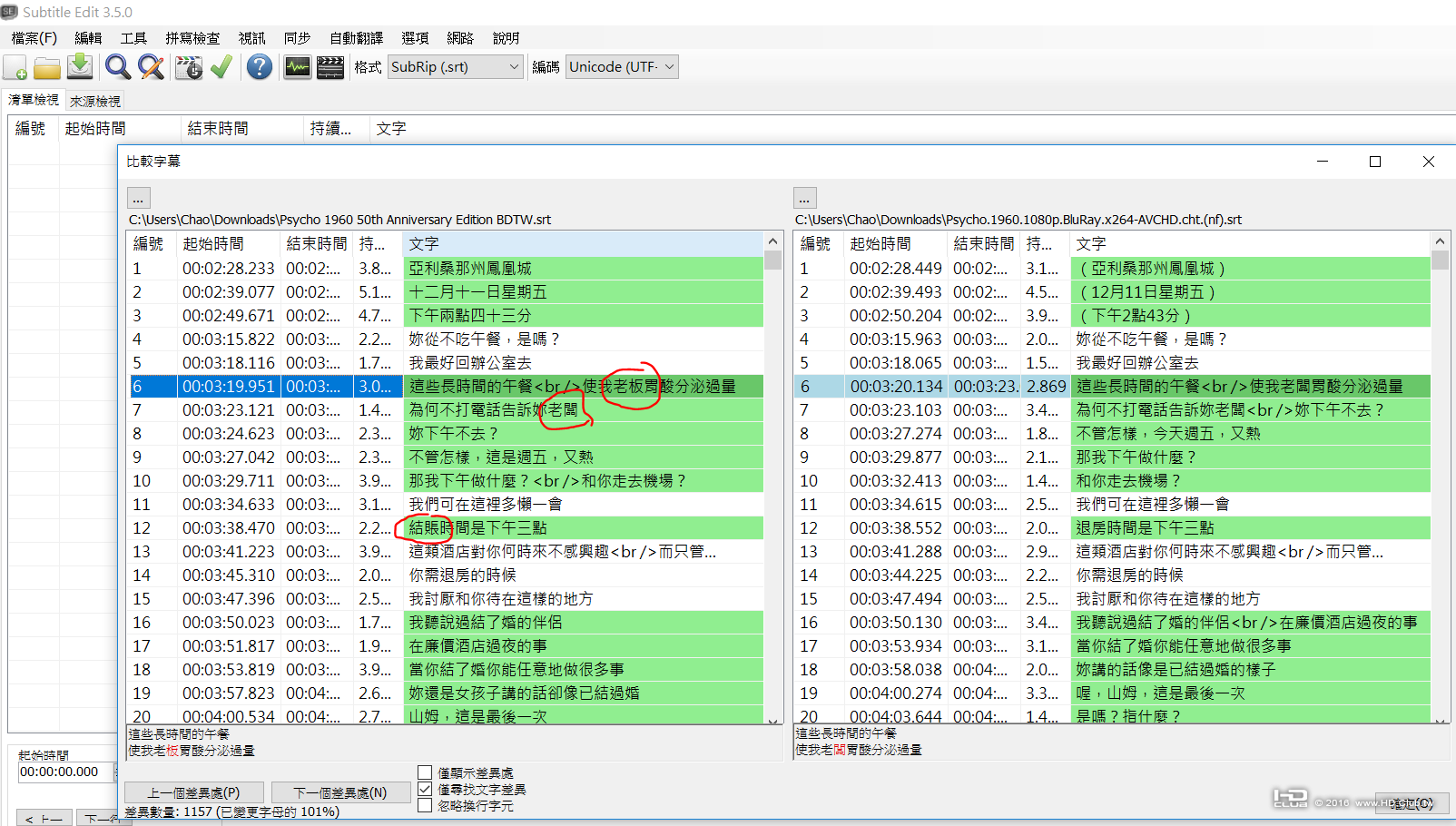This screenshot has width=1456, height=826.
Task: Close the 比較字幕 compare dialog
Action: tap(1429, 162)
